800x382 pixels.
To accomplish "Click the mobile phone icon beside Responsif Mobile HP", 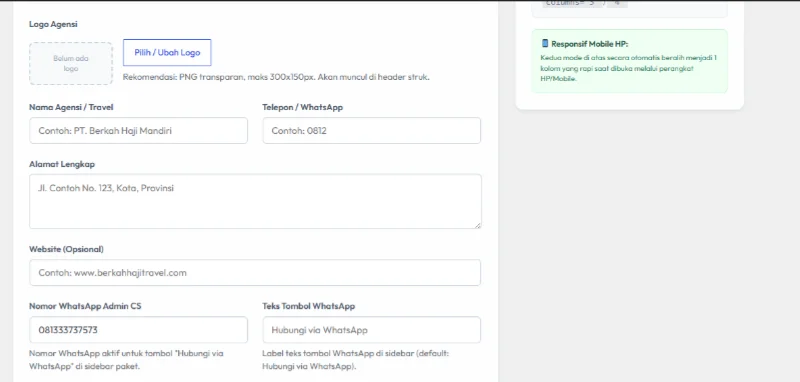I will click(545, 44).
